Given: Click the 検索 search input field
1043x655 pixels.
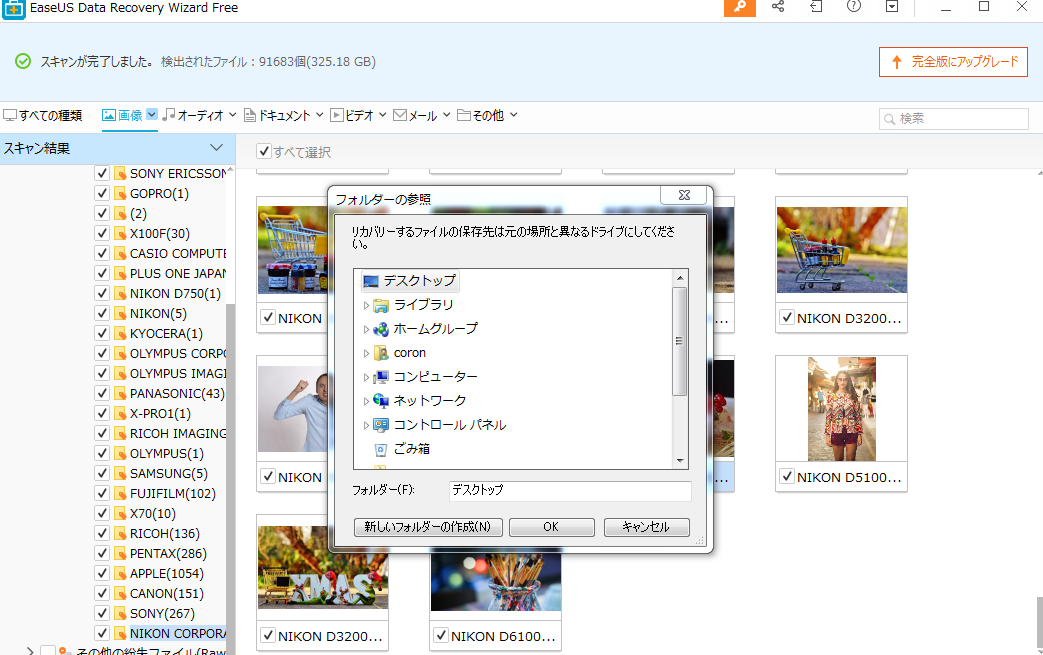Looking at the screenshot, I should pyautogui.click(x=954, y=119).
